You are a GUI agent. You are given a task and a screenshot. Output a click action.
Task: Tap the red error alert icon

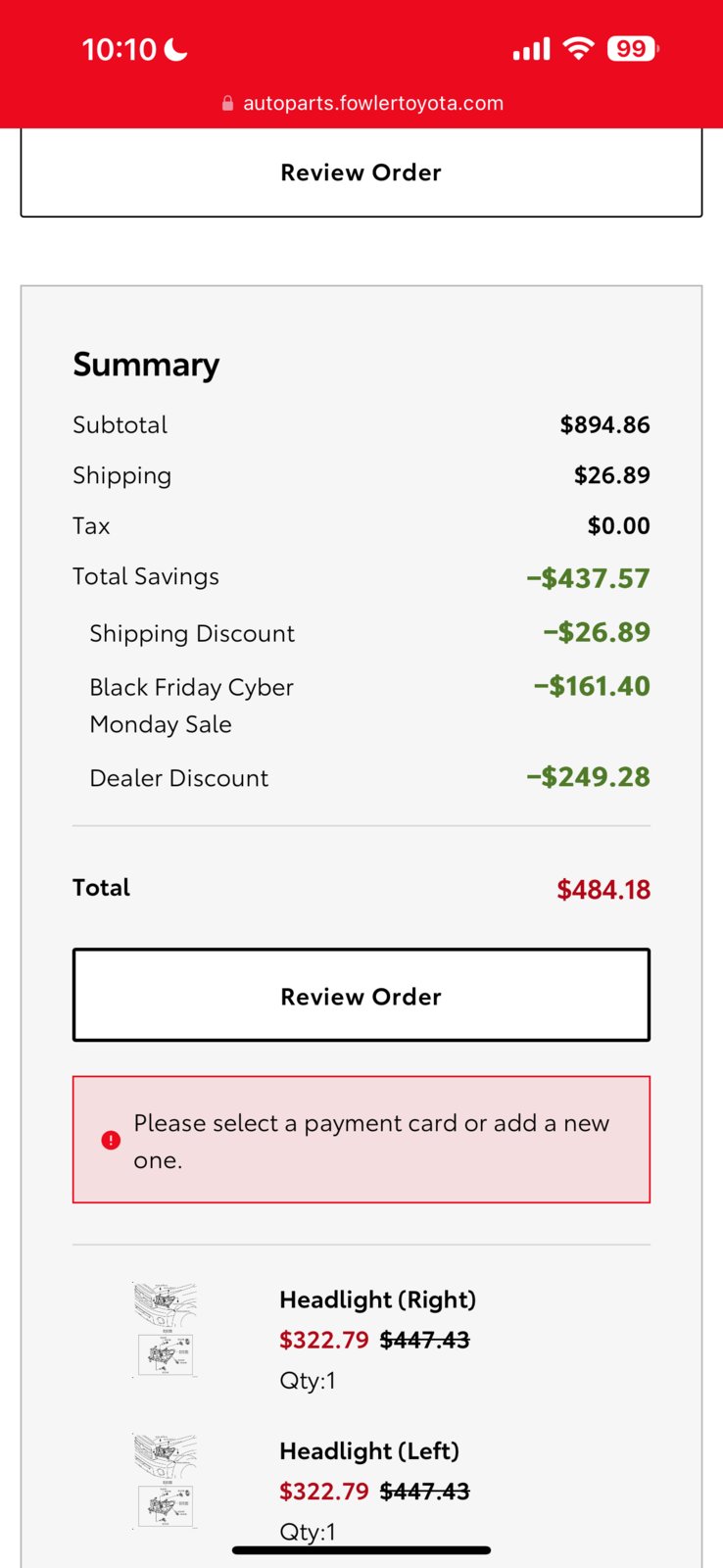(x=111, y=1140)
